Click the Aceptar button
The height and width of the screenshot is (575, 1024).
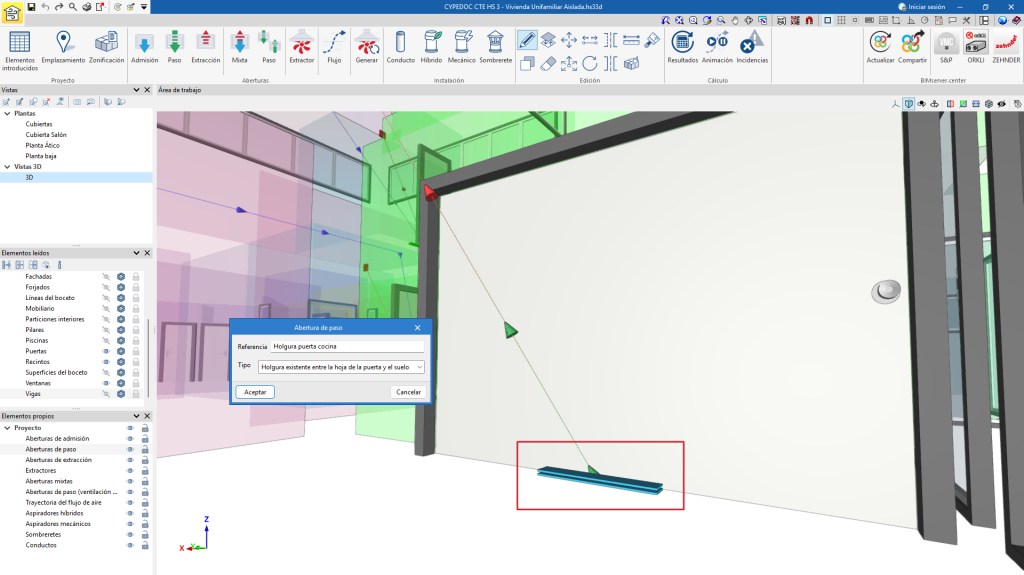[x=255, y=392]
